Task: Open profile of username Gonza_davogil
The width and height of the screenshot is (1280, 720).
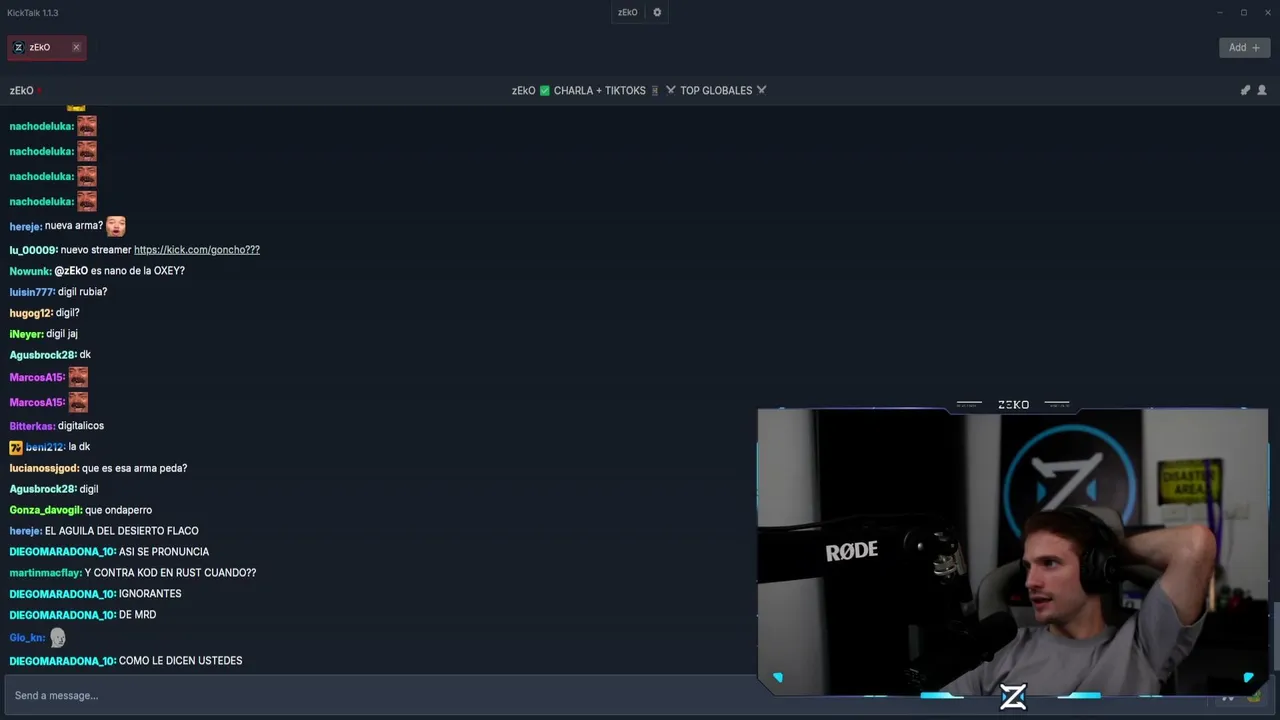Action: pos(46,510)
